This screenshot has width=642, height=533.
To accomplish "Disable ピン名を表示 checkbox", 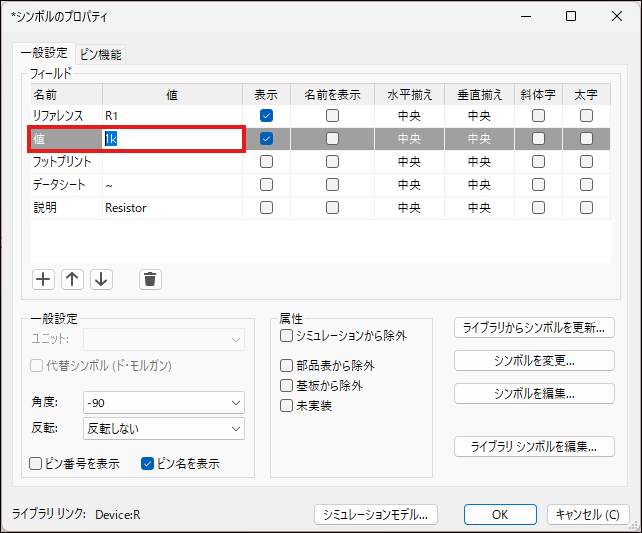I will pyautogui.click(x=148, y=464).
